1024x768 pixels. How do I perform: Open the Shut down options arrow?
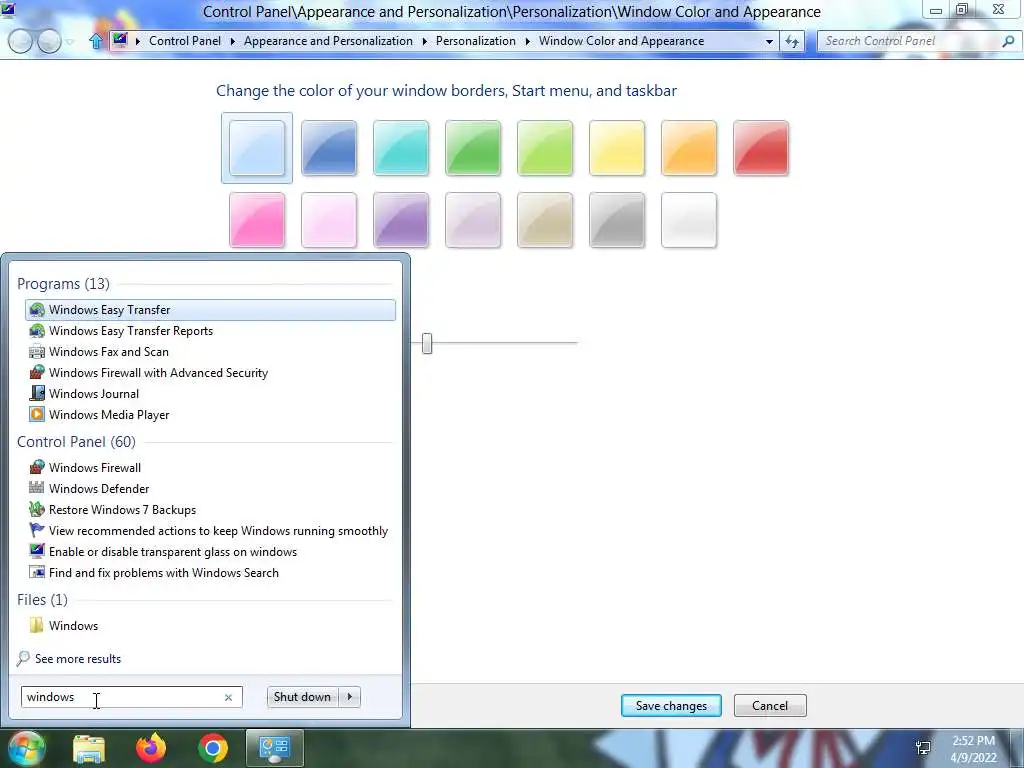[x=349, y=697]
